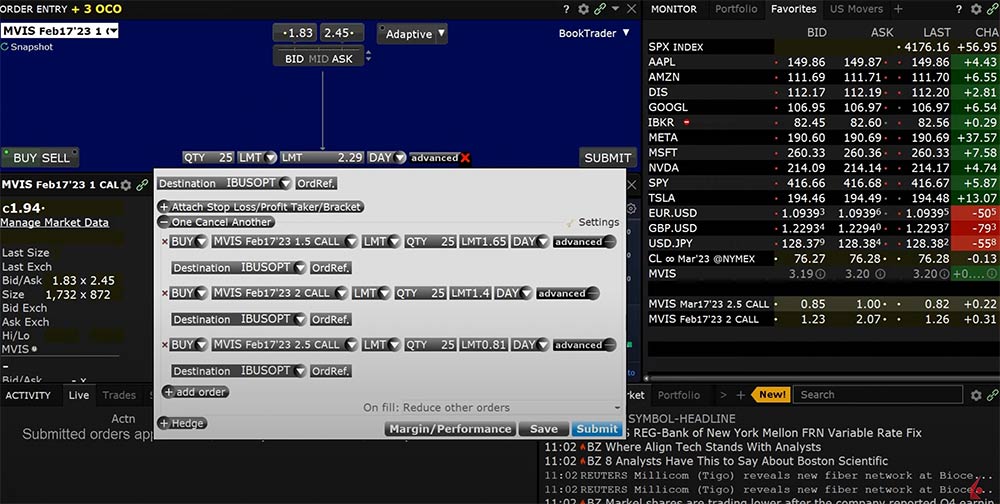
Task: Select TSLA row in Favorites
Action: 823,198
